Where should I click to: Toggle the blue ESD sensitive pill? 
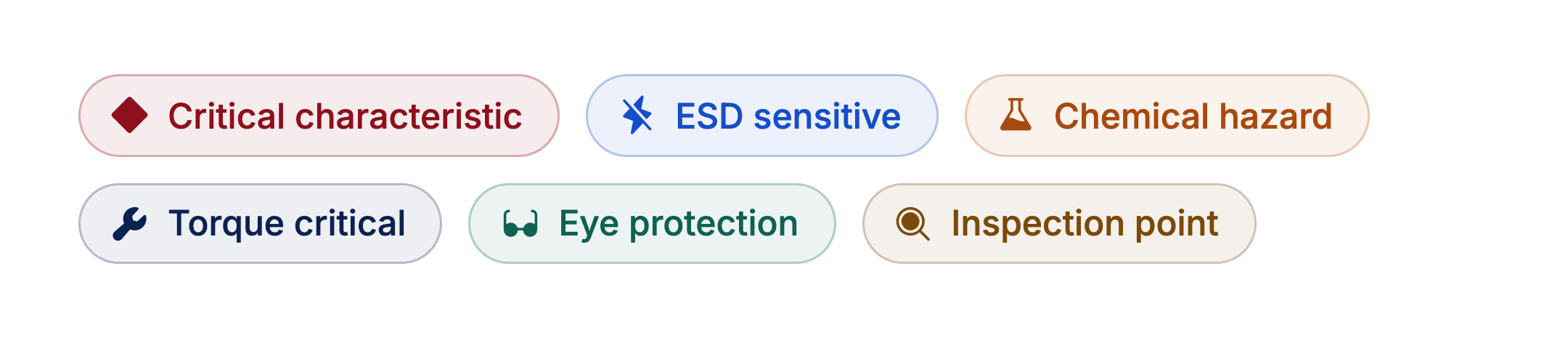(761, 116)
